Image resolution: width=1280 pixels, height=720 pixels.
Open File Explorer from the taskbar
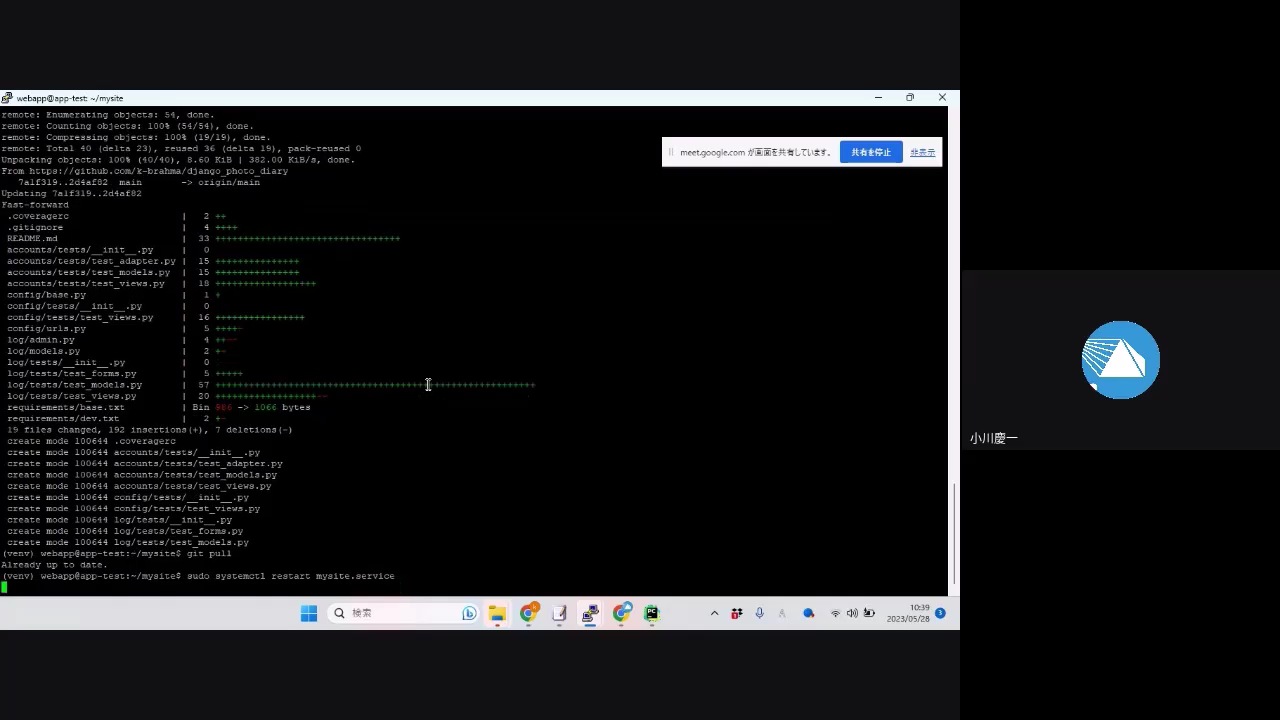pyautogui.click(x=497, y=613)
